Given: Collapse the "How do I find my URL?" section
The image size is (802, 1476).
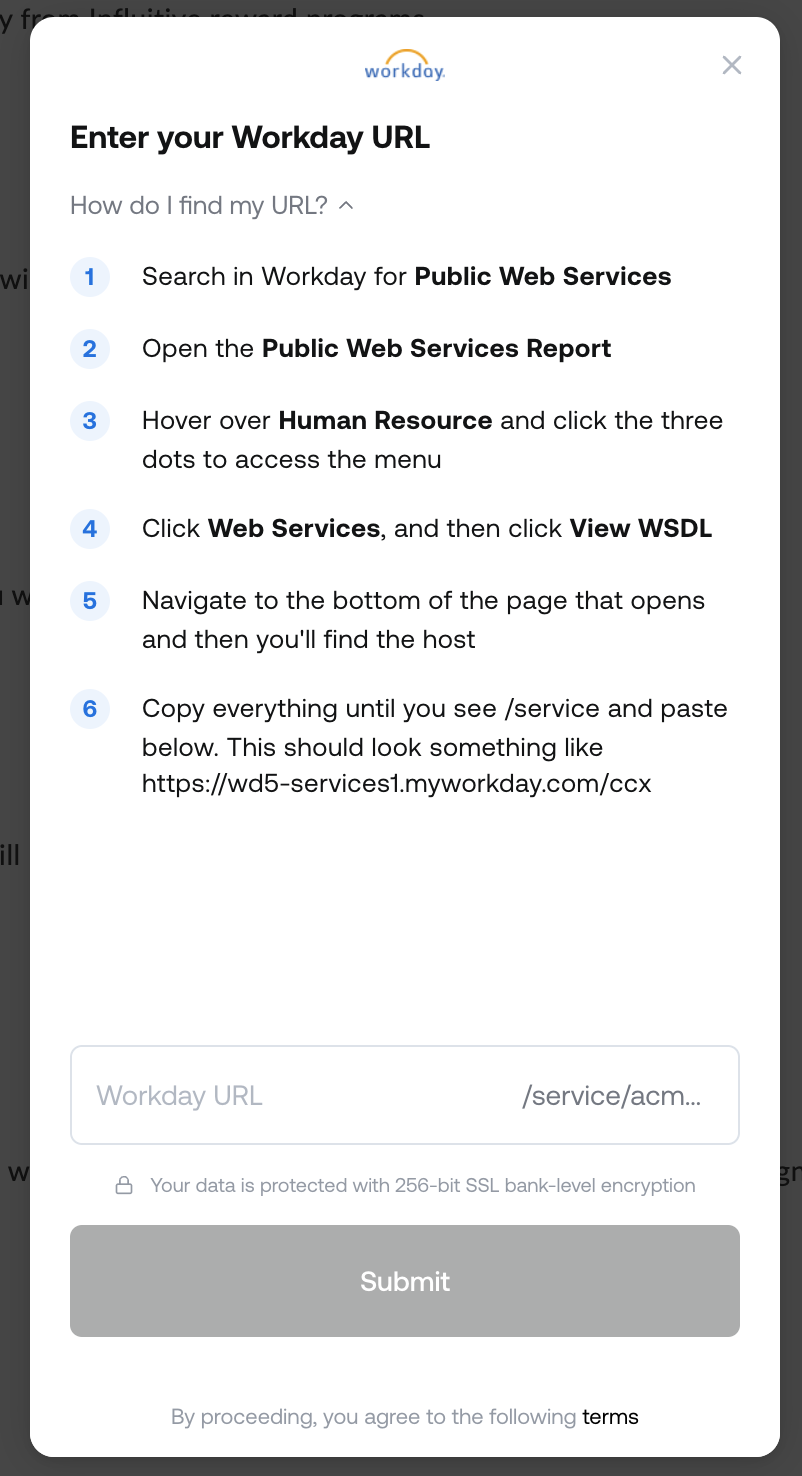Looking at the screenshot, I should [x=212, y=205].
